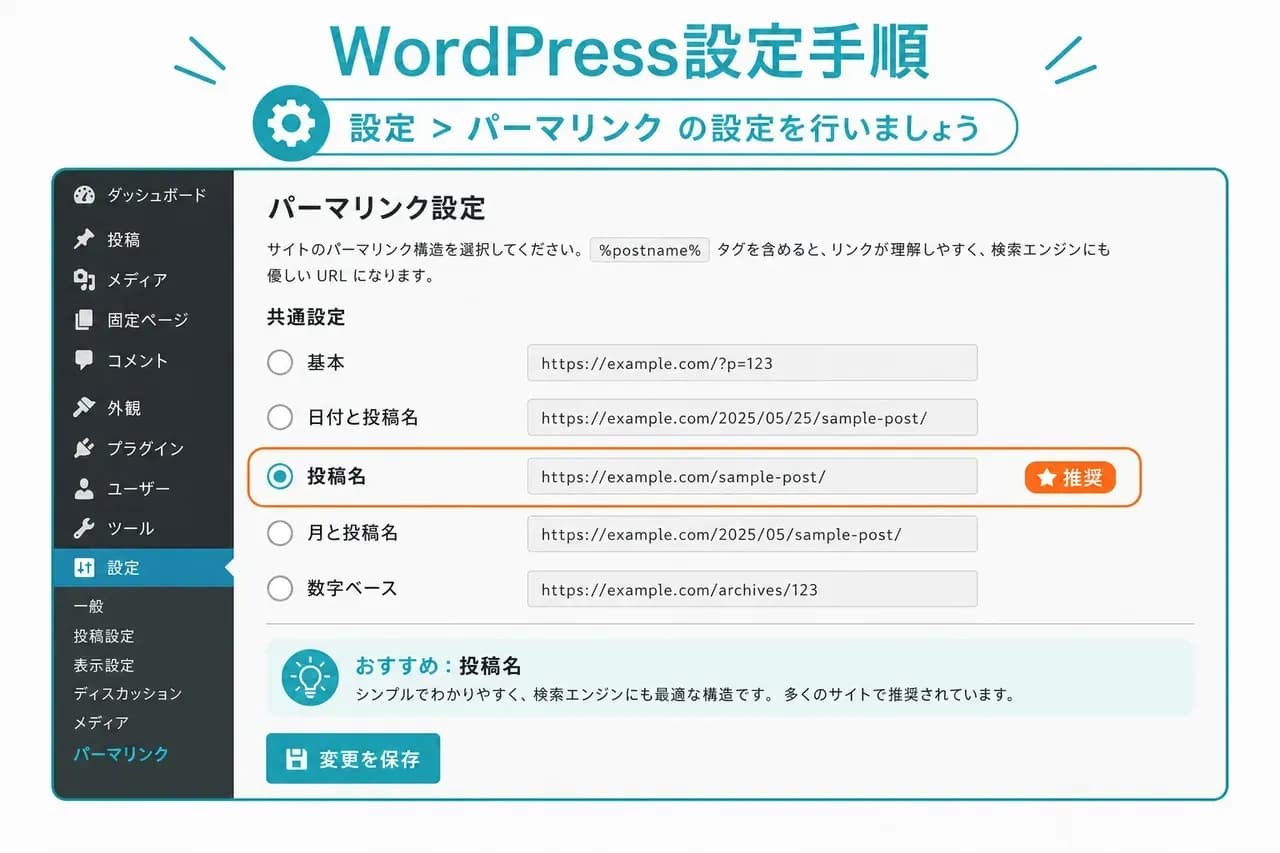Screen dimensions: 1280x853
Task: Click the pages icon beside 固定ページ
Action: [84, 320]
